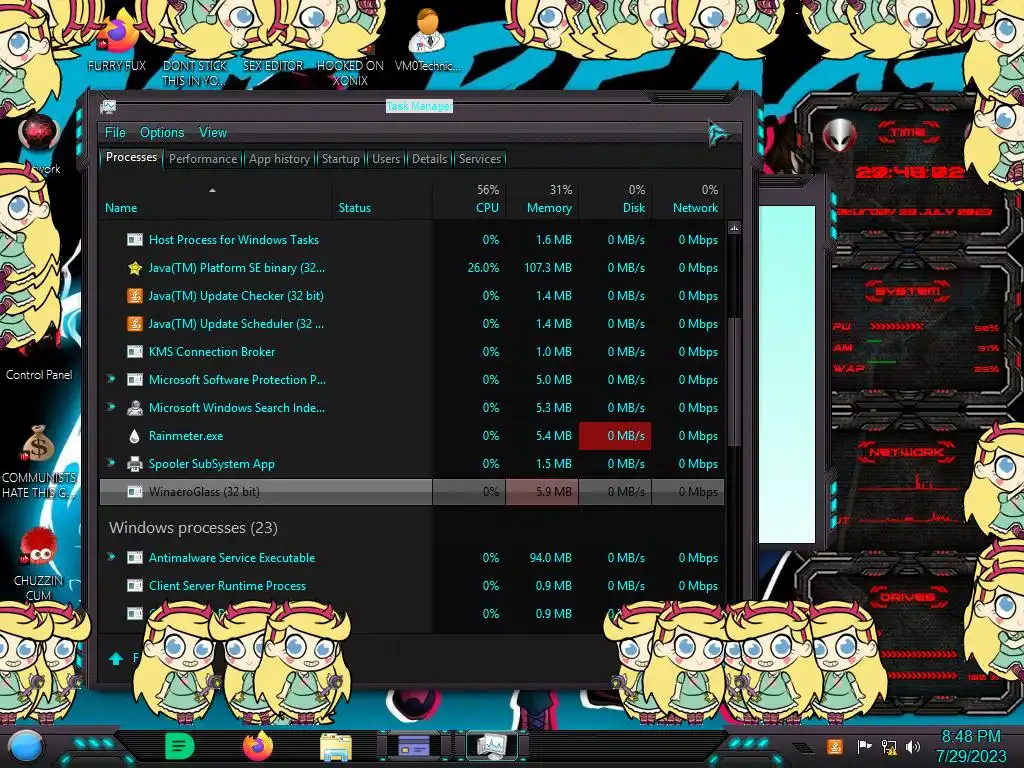
Task: Select the Rainmeter.exe process name
Action: coord(185,436)
